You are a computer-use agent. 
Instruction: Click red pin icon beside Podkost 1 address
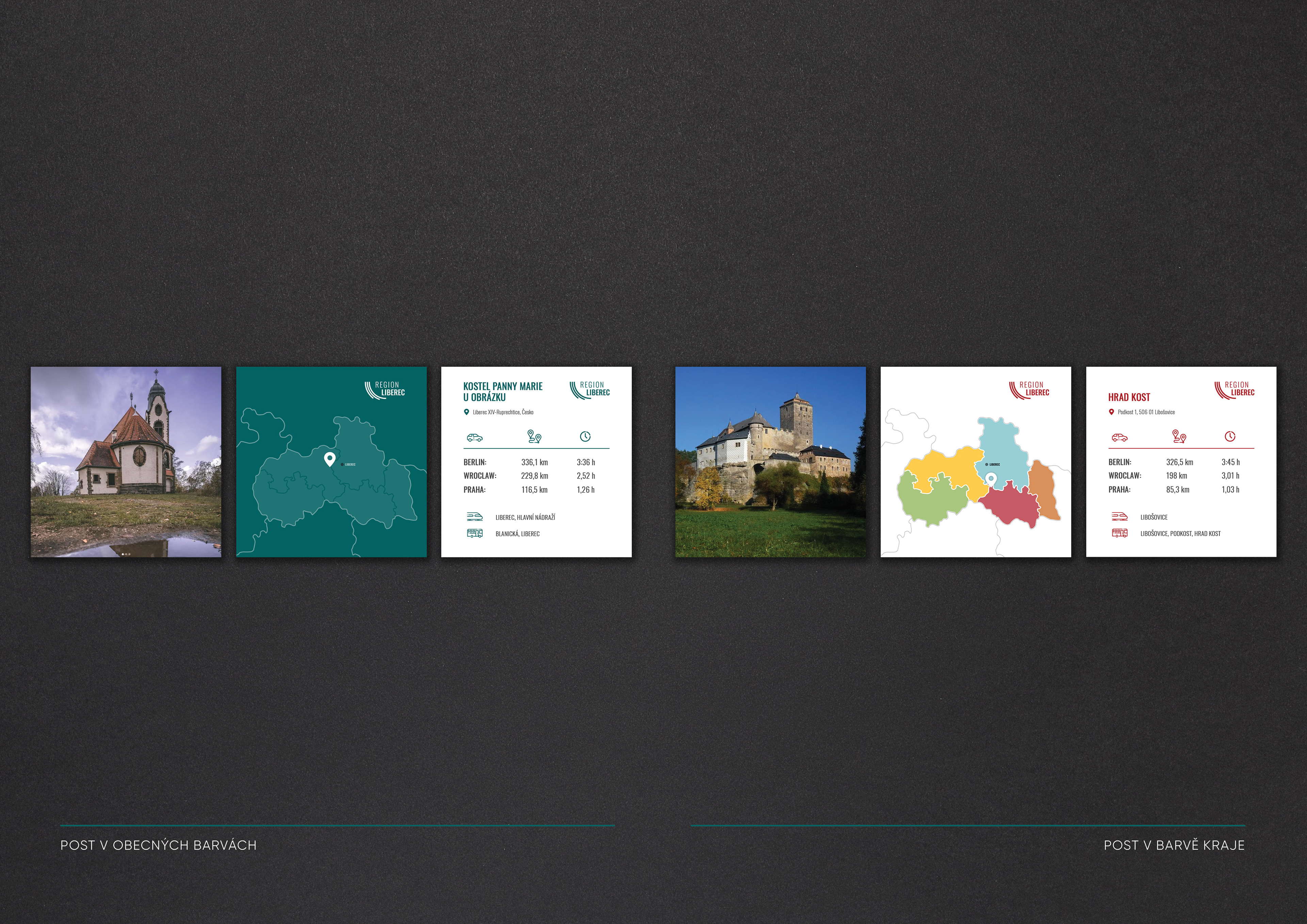click(x=1111, y=412)
